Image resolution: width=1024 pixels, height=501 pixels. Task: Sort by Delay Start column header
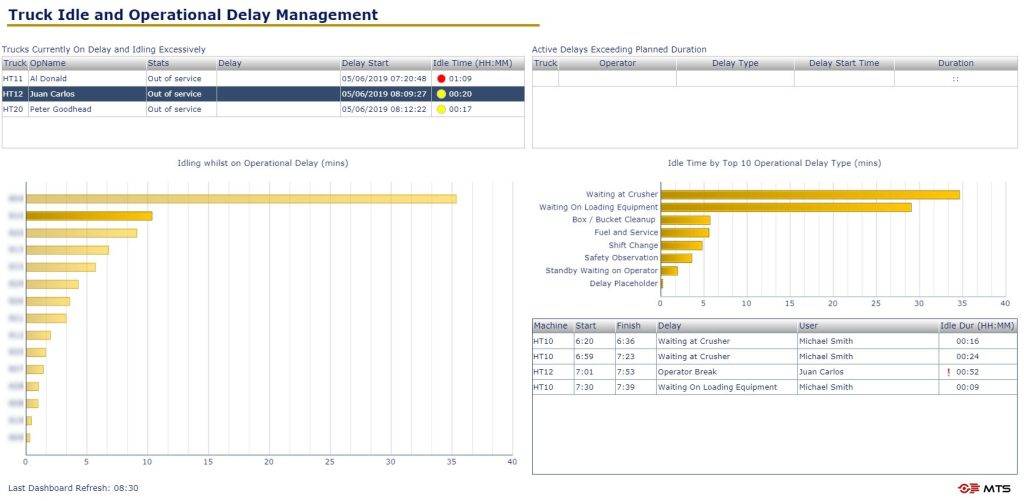(385, 63)
